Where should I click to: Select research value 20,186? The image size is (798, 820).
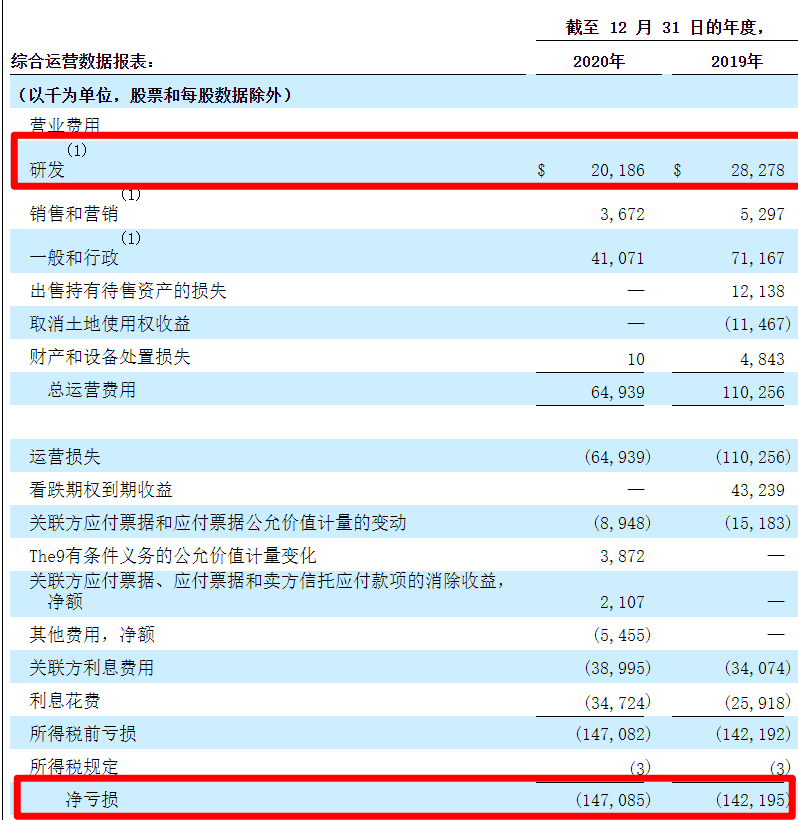[618, 170]
